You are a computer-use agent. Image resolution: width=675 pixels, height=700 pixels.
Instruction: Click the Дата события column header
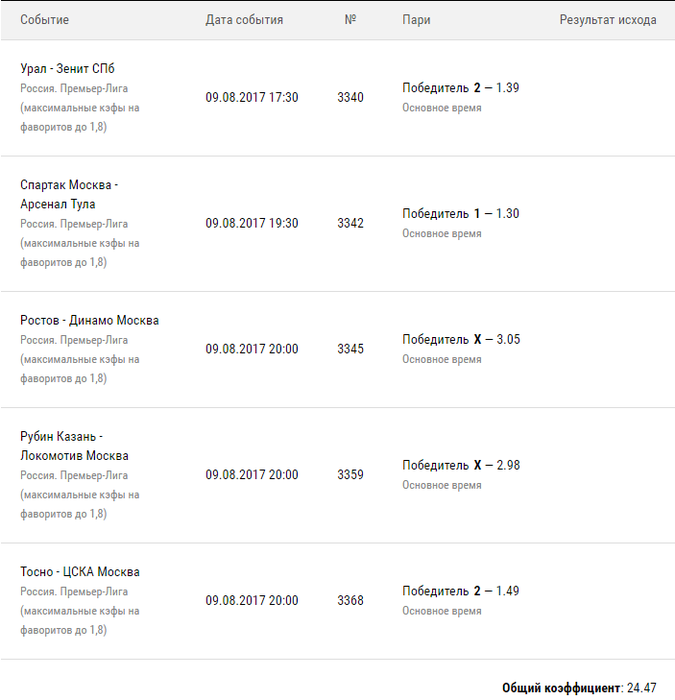tap(244, 20)
